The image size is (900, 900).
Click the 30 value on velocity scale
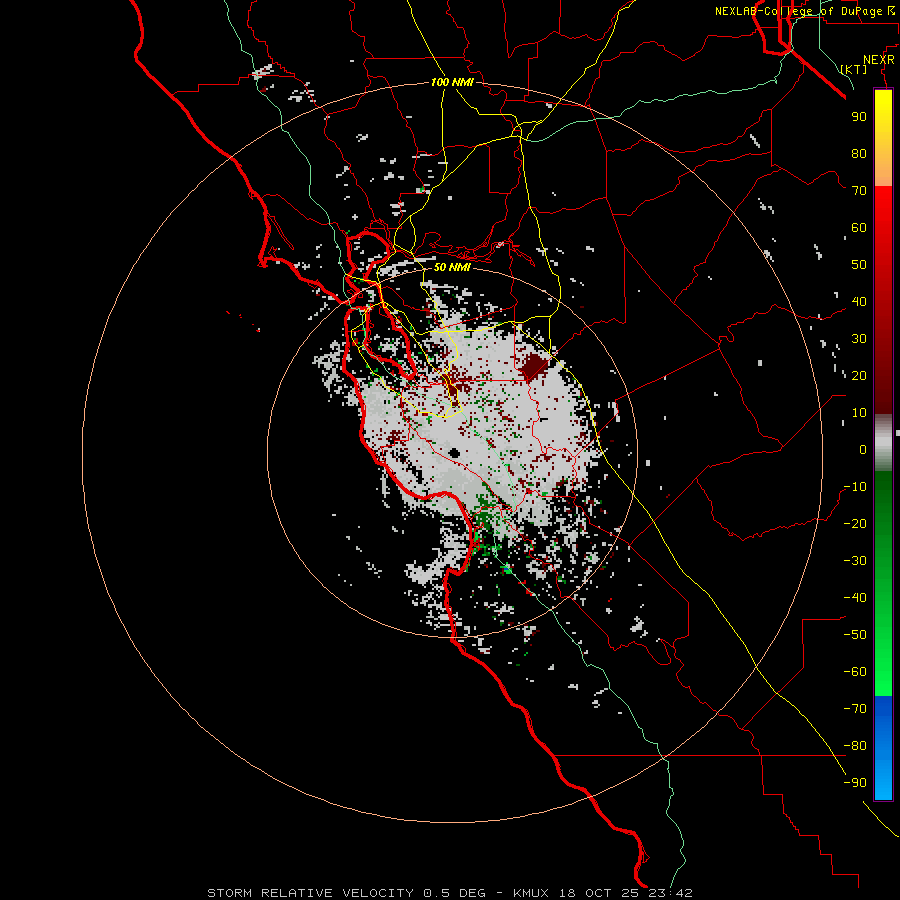(859, 339)
